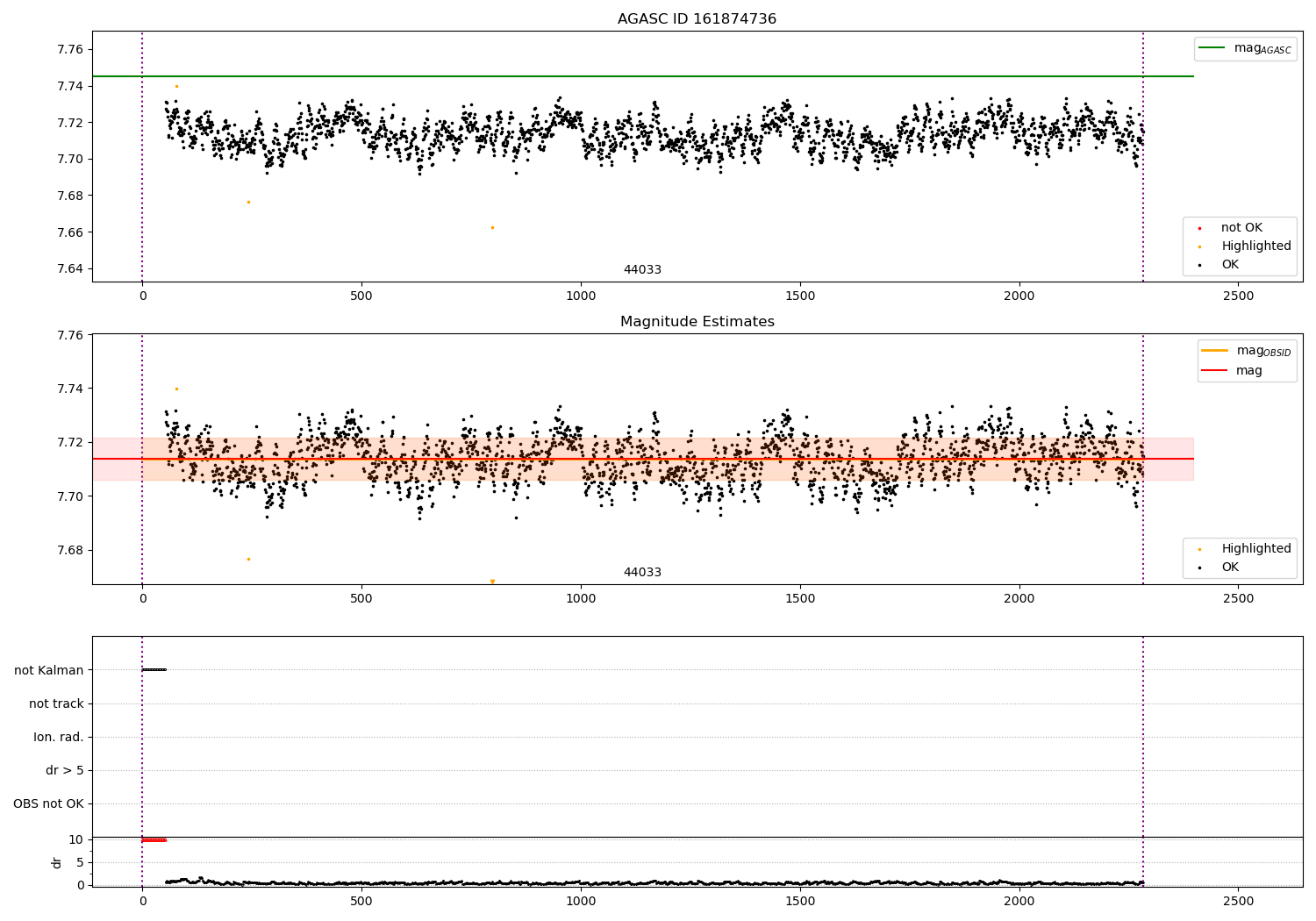
Task: Click the orange highlighted point near 7.74 in AGASC plot
Action: click(x=176, y=86)
